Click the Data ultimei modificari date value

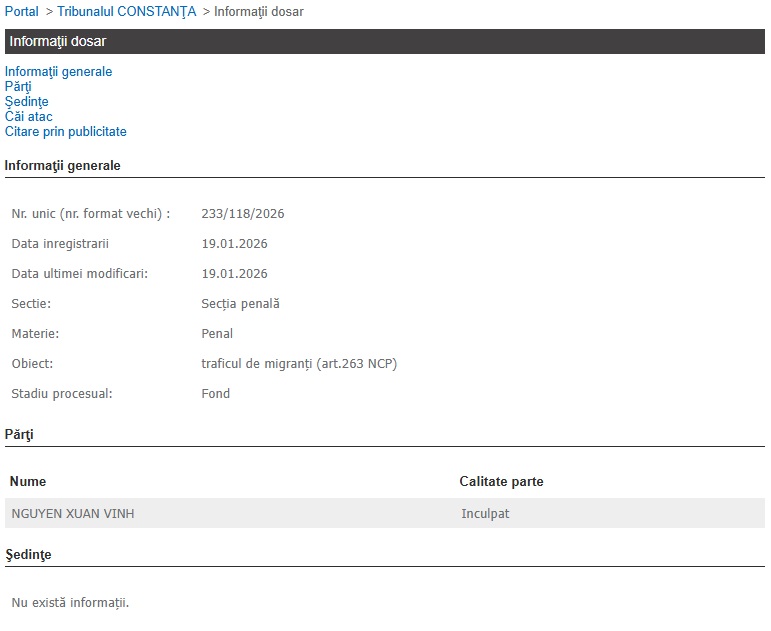tap(234, 274)
